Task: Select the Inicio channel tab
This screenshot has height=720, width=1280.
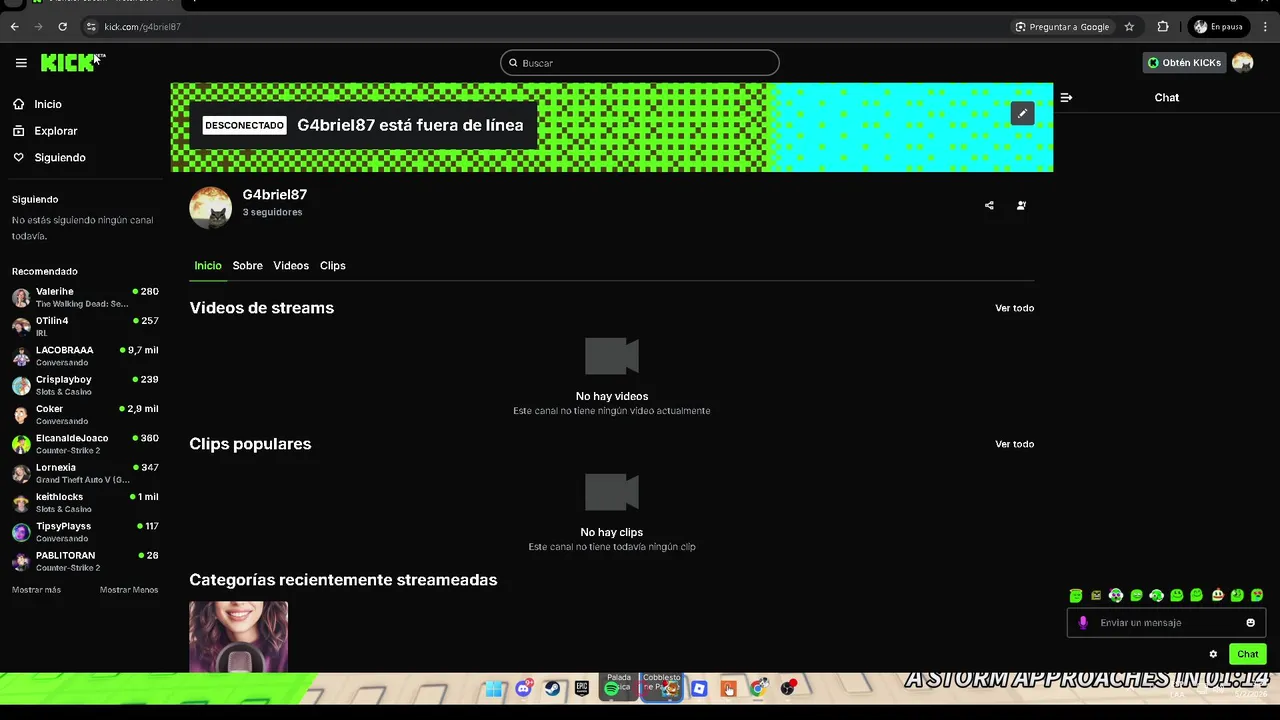Action: [x=208, y=265]
